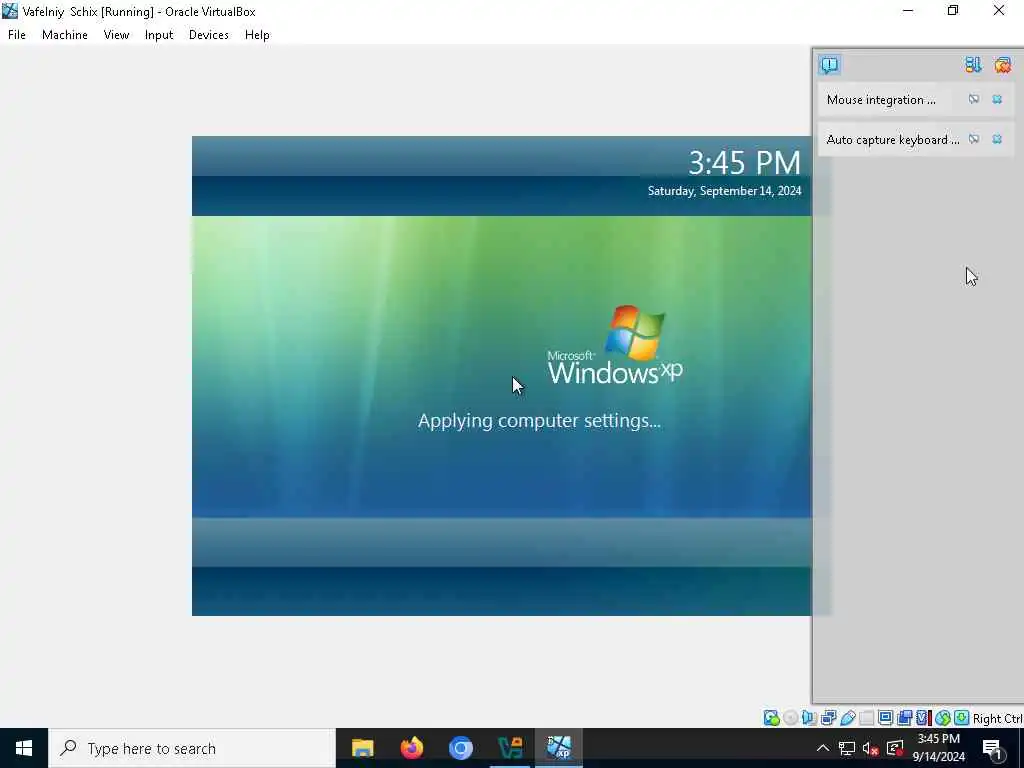Open the Input menu
The width and height of the screenshot is (1024, 768).
click(159, 35)
